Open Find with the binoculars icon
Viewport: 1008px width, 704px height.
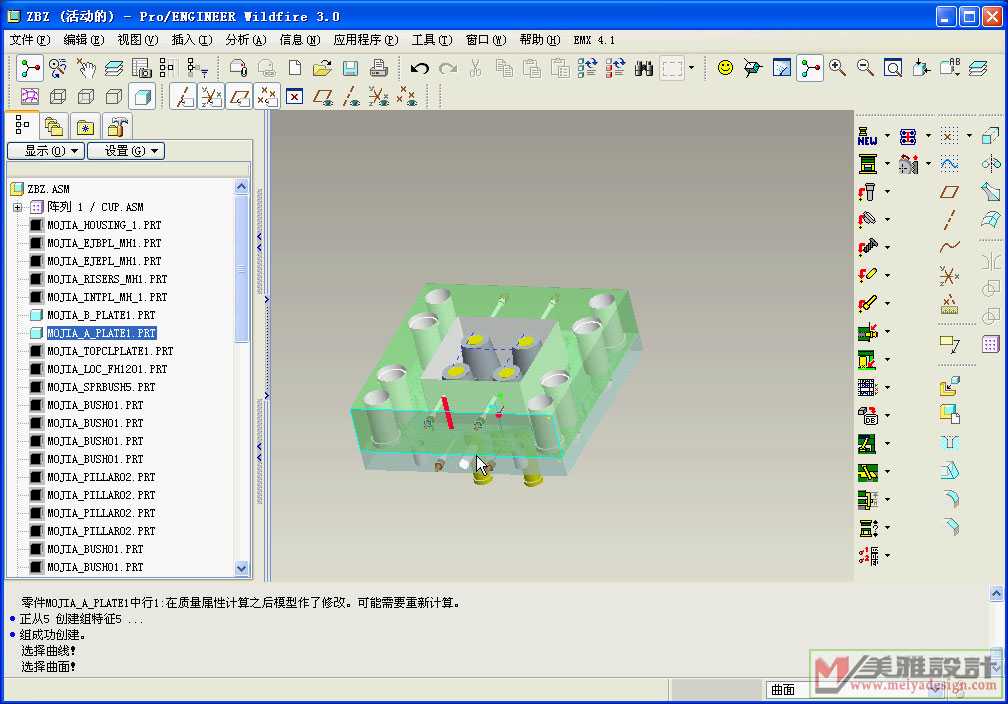tap(644, 68)
